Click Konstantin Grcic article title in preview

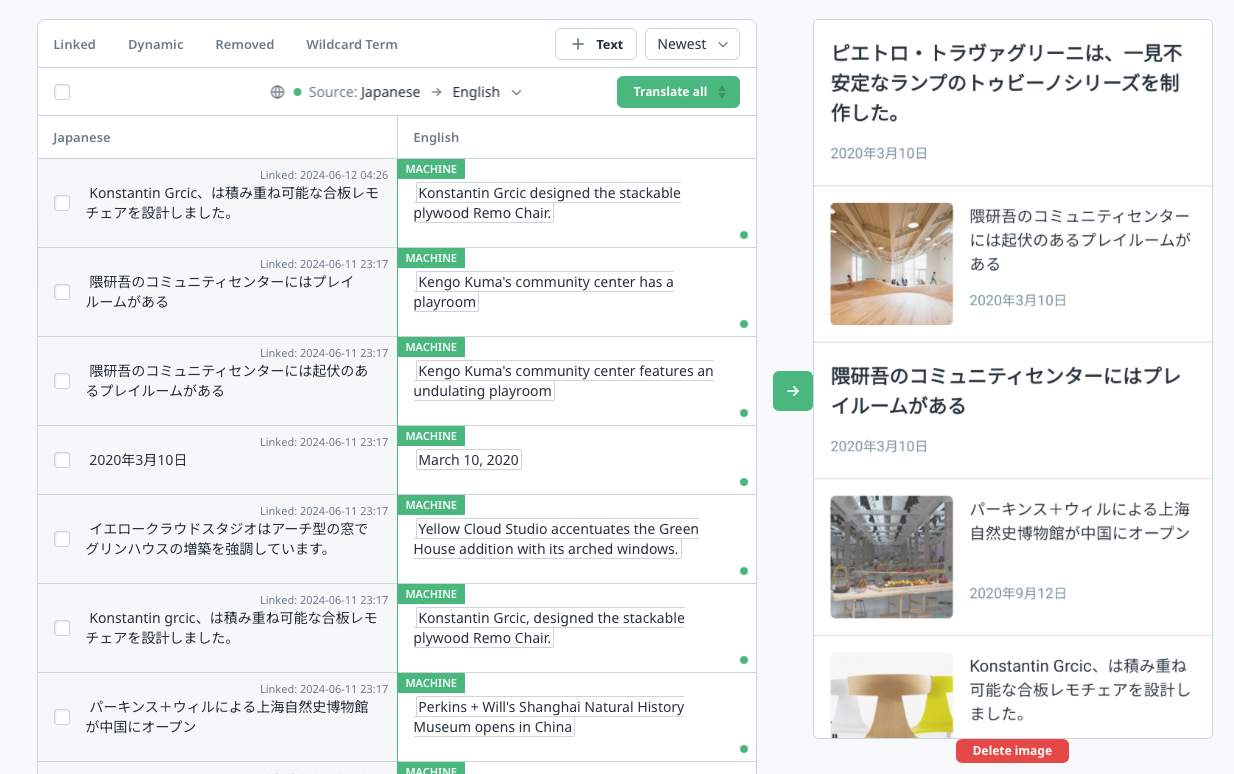[x=1080, y=690]
